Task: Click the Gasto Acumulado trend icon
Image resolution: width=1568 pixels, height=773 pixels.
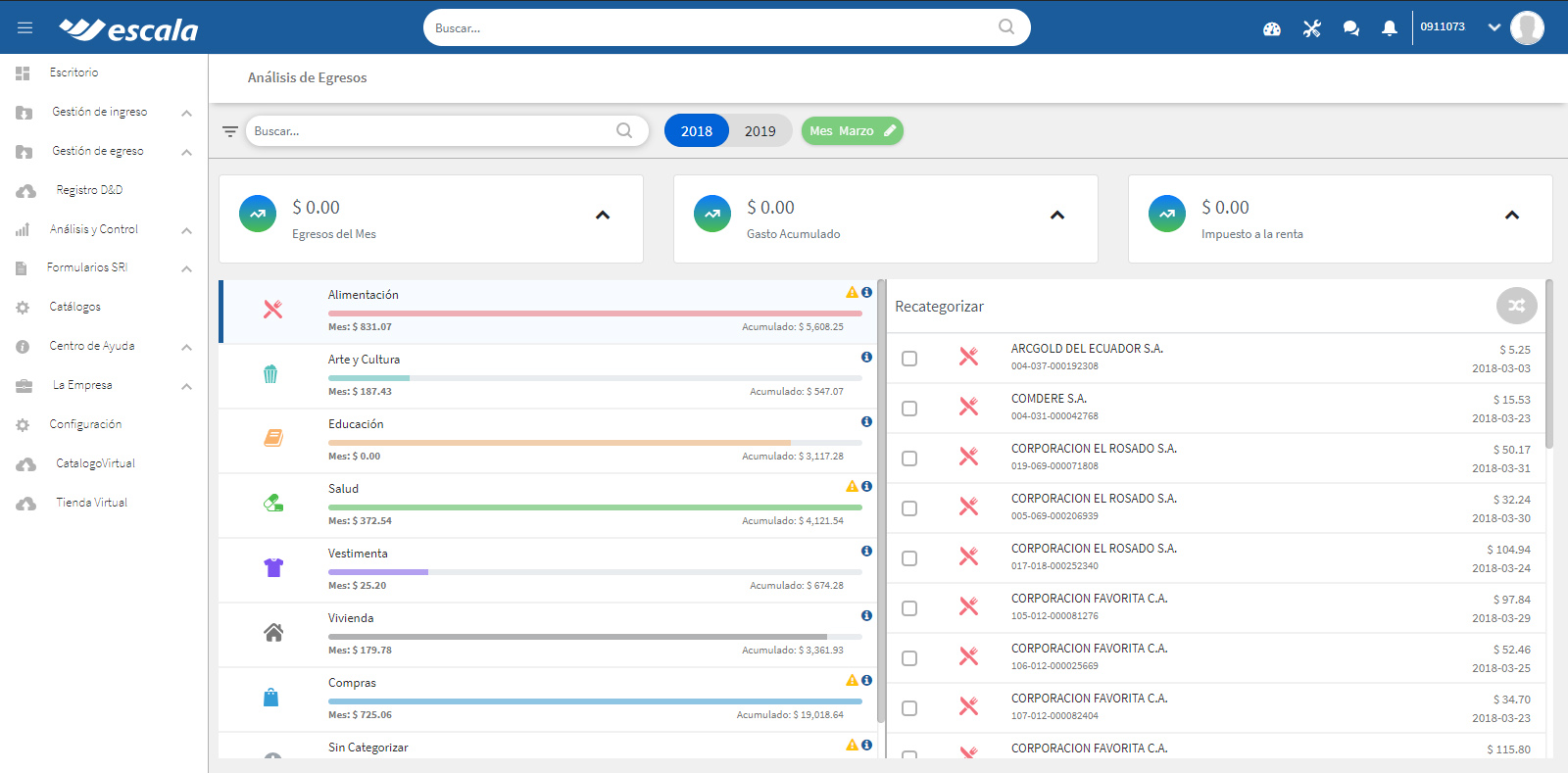Action: tap(712, 214)
